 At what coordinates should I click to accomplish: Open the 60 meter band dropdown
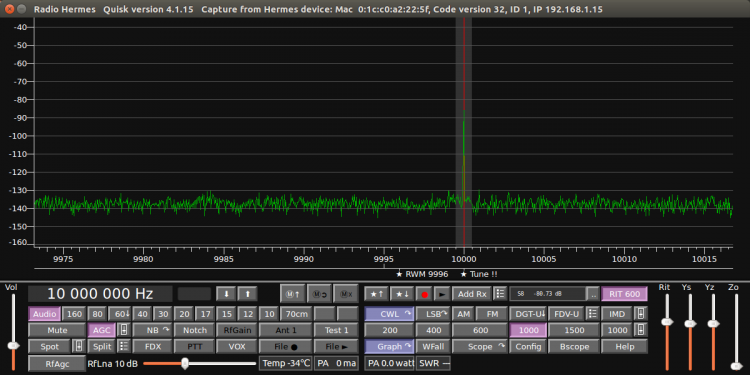[120, 314]
